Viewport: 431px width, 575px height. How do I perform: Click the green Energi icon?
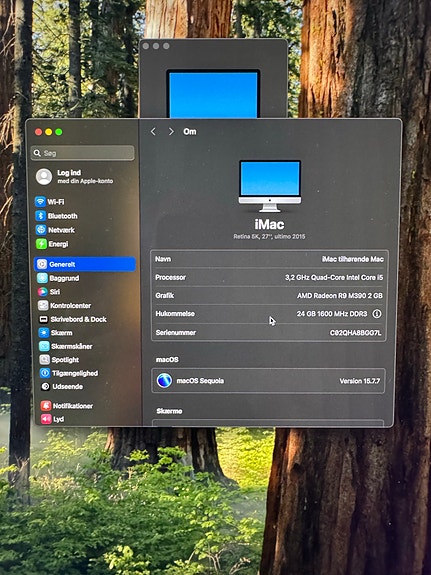pos(41,244)
